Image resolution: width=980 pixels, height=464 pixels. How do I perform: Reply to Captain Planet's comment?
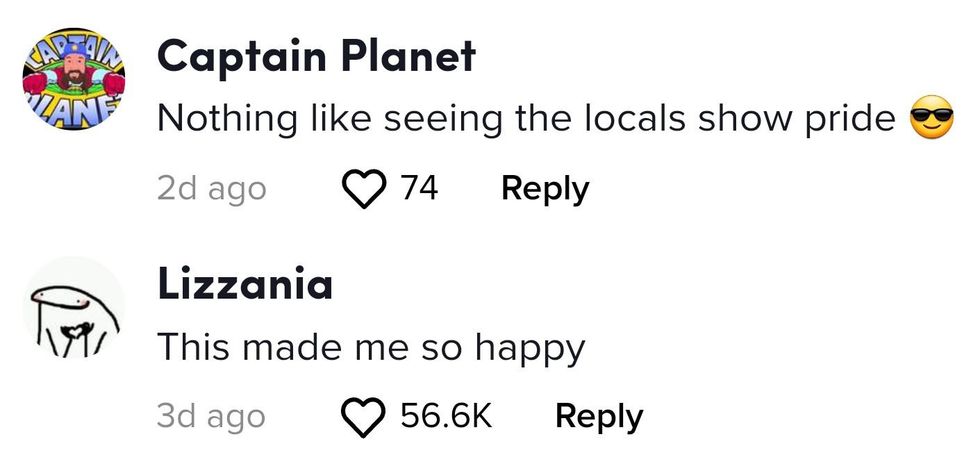[545, 188]
